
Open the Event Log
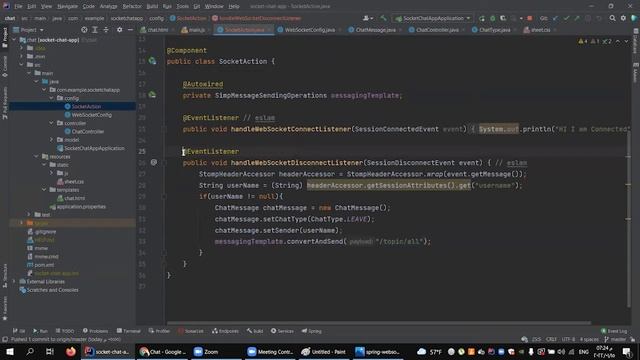(x=614, y=331)
